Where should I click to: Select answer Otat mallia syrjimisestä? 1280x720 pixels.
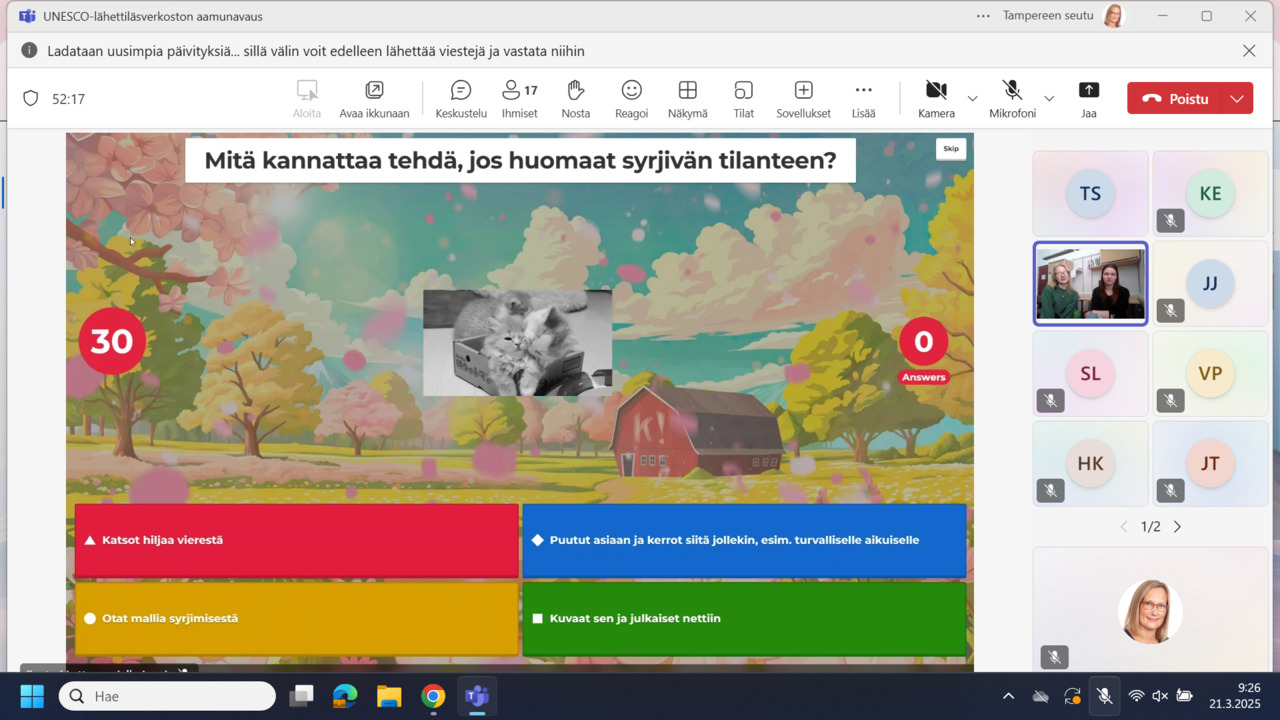click(x=297, y=618)
